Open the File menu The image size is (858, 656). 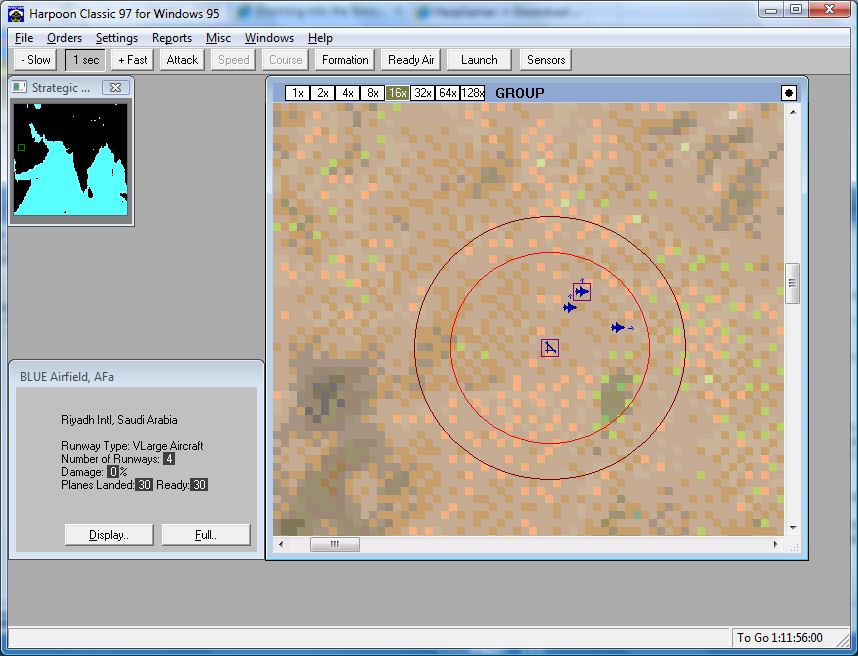pos(24,38)
